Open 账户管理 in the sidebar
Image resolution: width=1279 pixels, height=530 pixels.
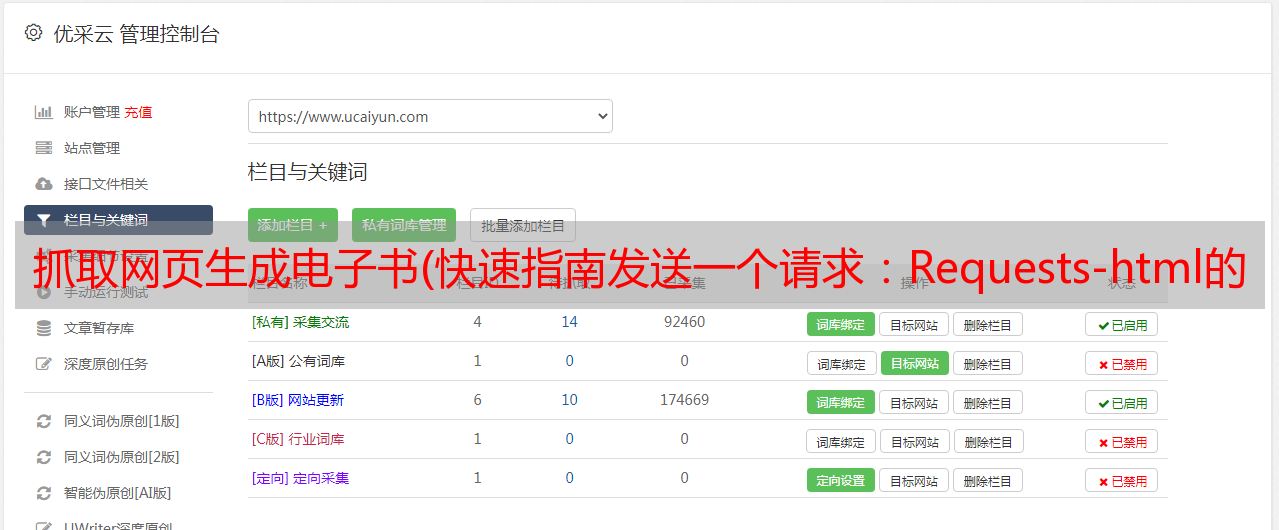pos(92,112)
